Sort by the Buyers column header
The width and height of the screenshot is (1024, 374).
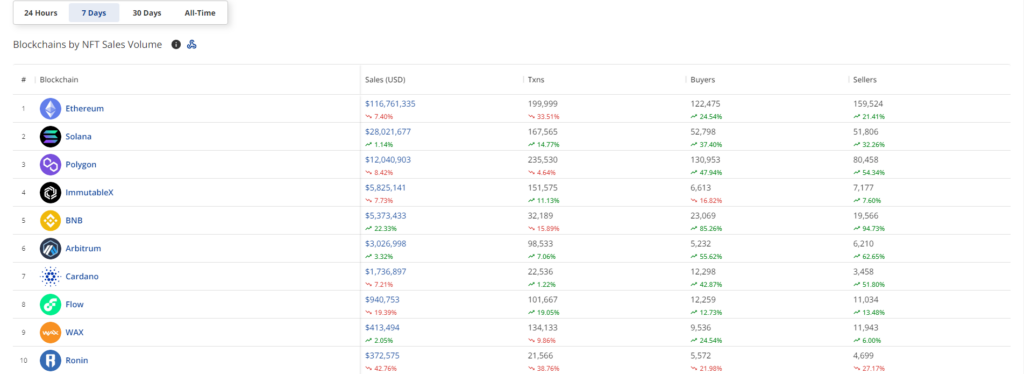coord(703,80)
